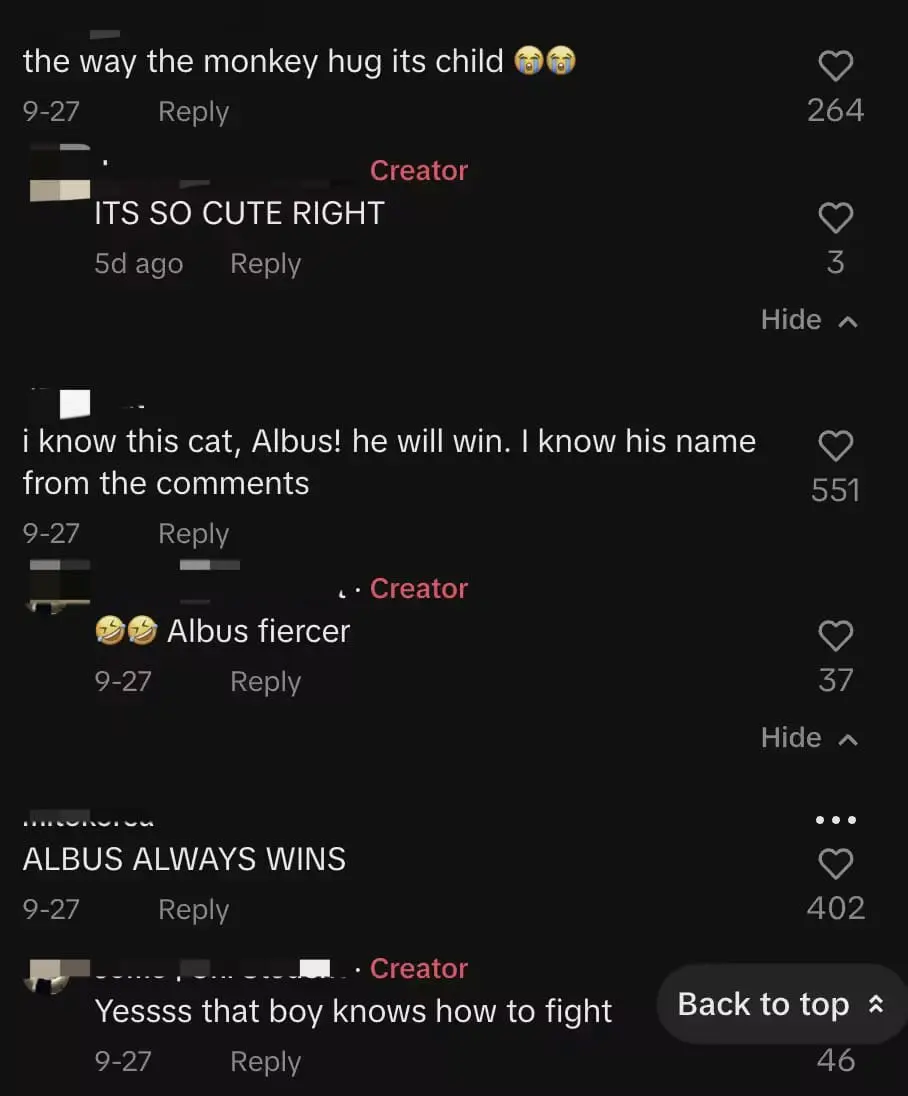Reply to the monkey hug comment
908x1096 pixels.
point(194,111)
